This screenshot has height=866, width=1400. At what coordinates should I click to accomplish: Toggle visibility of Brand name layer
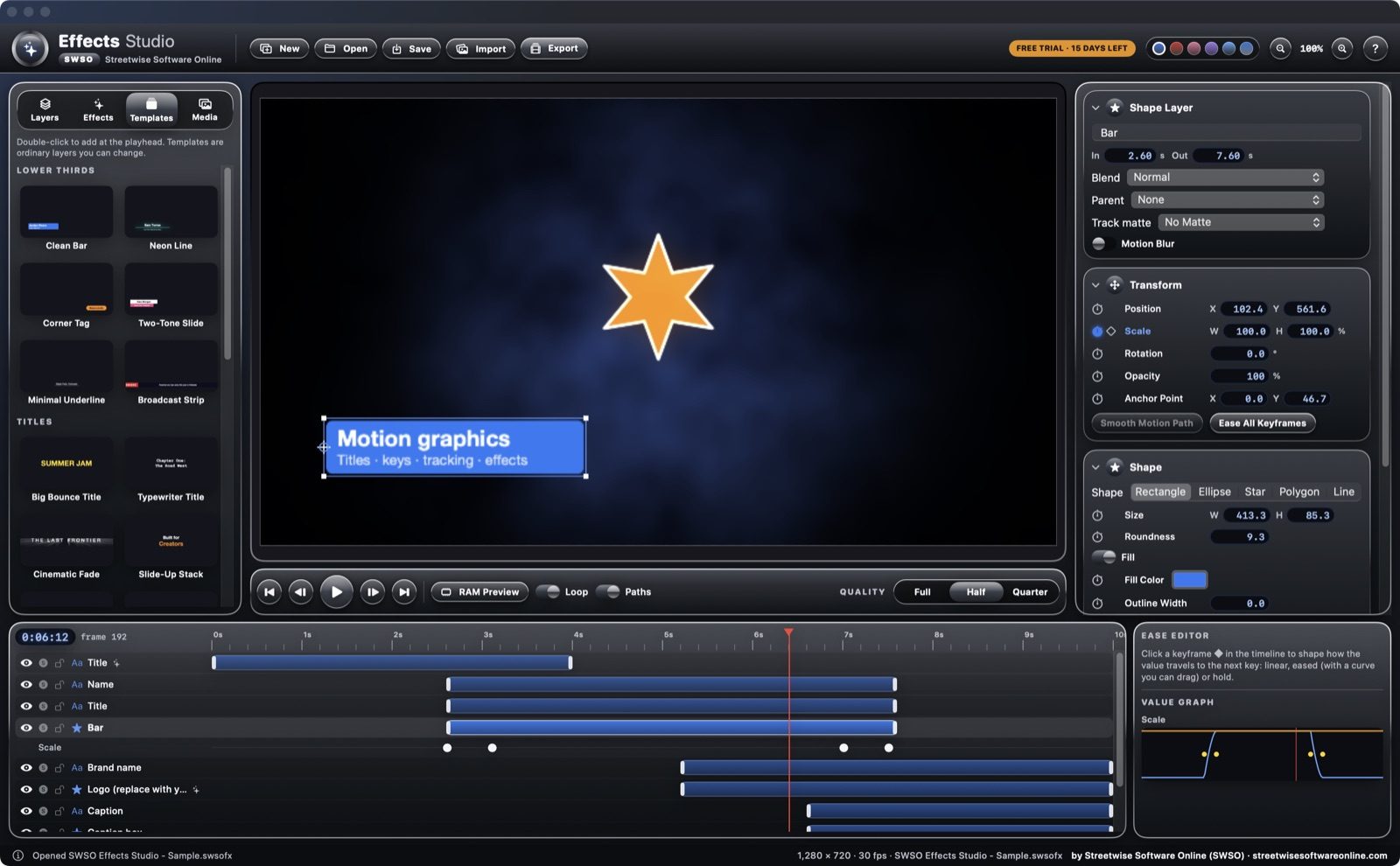click(x=26, y=768)
